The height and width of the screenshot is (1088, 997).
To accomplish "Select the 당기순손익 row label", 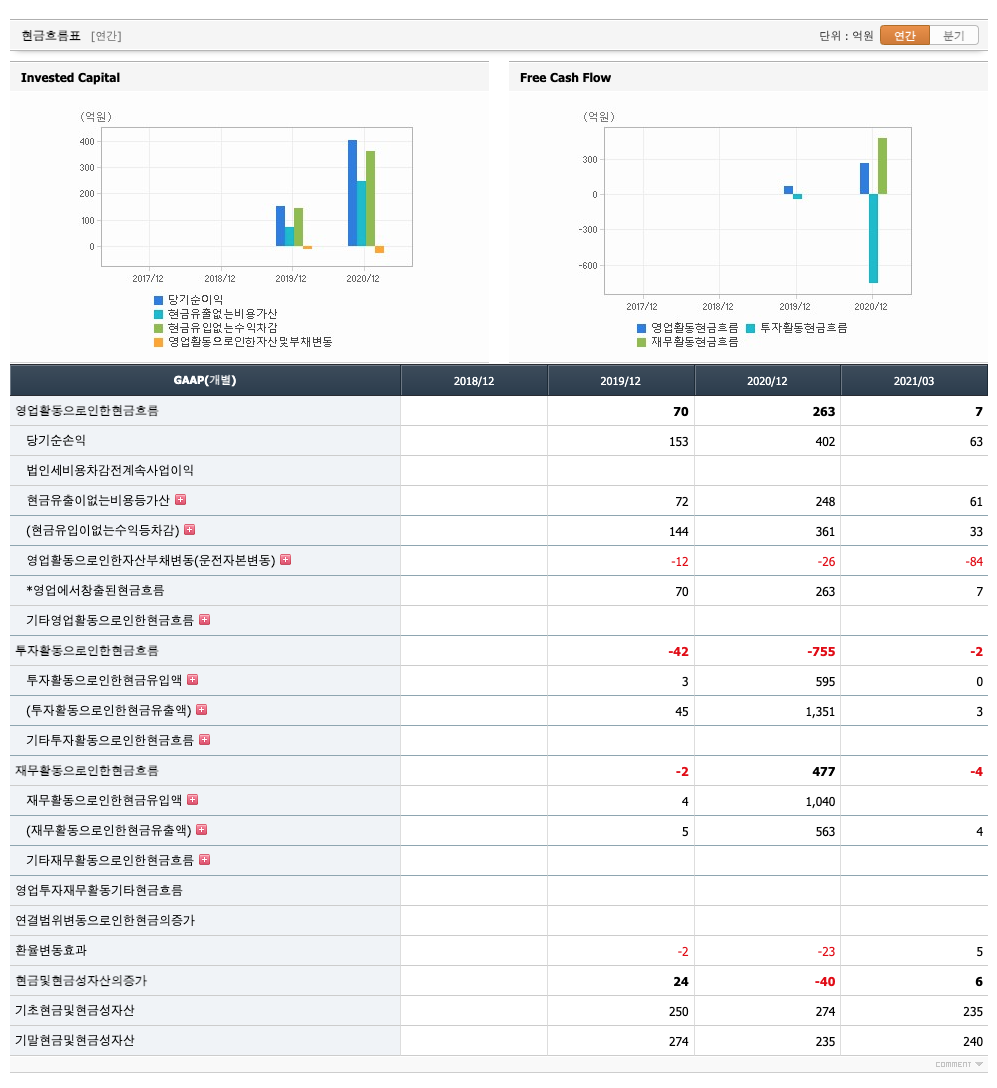I will [56, 440].
